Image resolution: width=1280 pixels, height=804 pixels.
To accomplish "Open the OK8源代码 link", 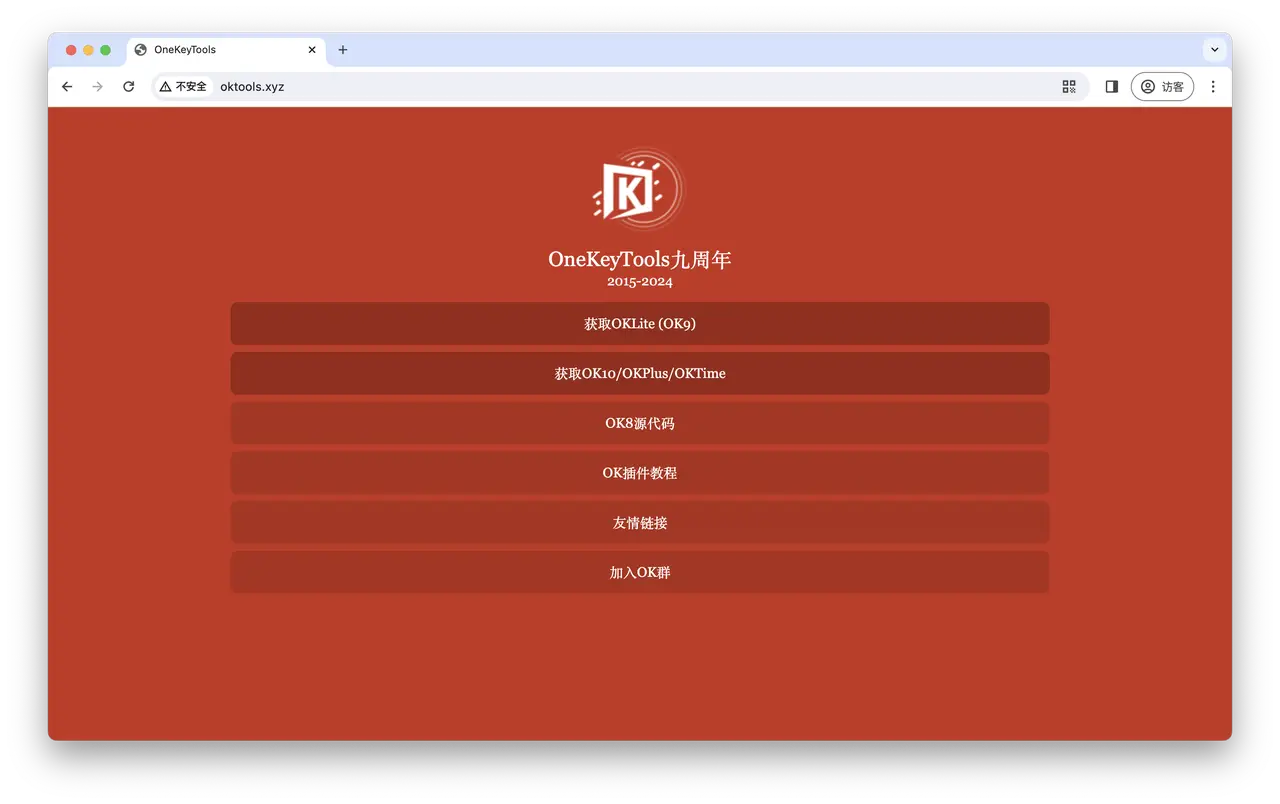I will (x=640, y=423).
